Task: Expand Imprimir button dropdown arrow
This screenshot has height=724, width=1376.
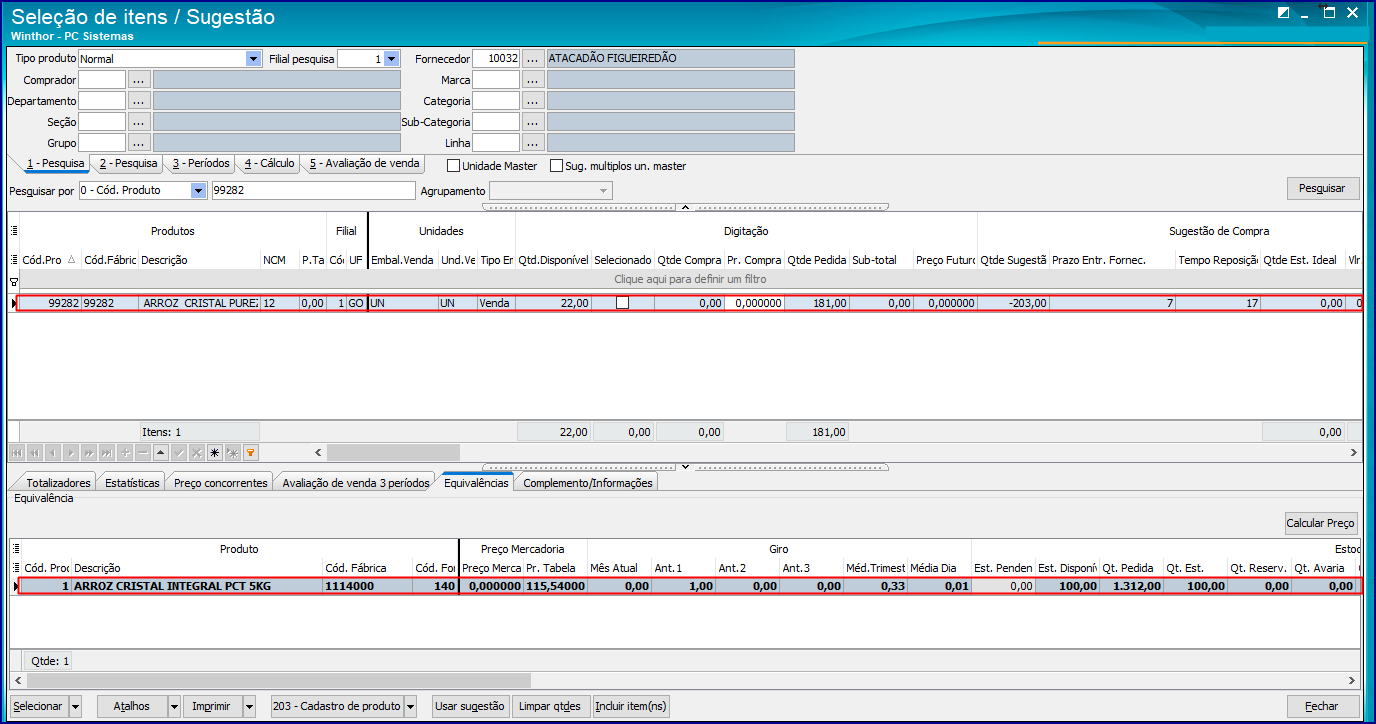Action: [x=250, y=706]
